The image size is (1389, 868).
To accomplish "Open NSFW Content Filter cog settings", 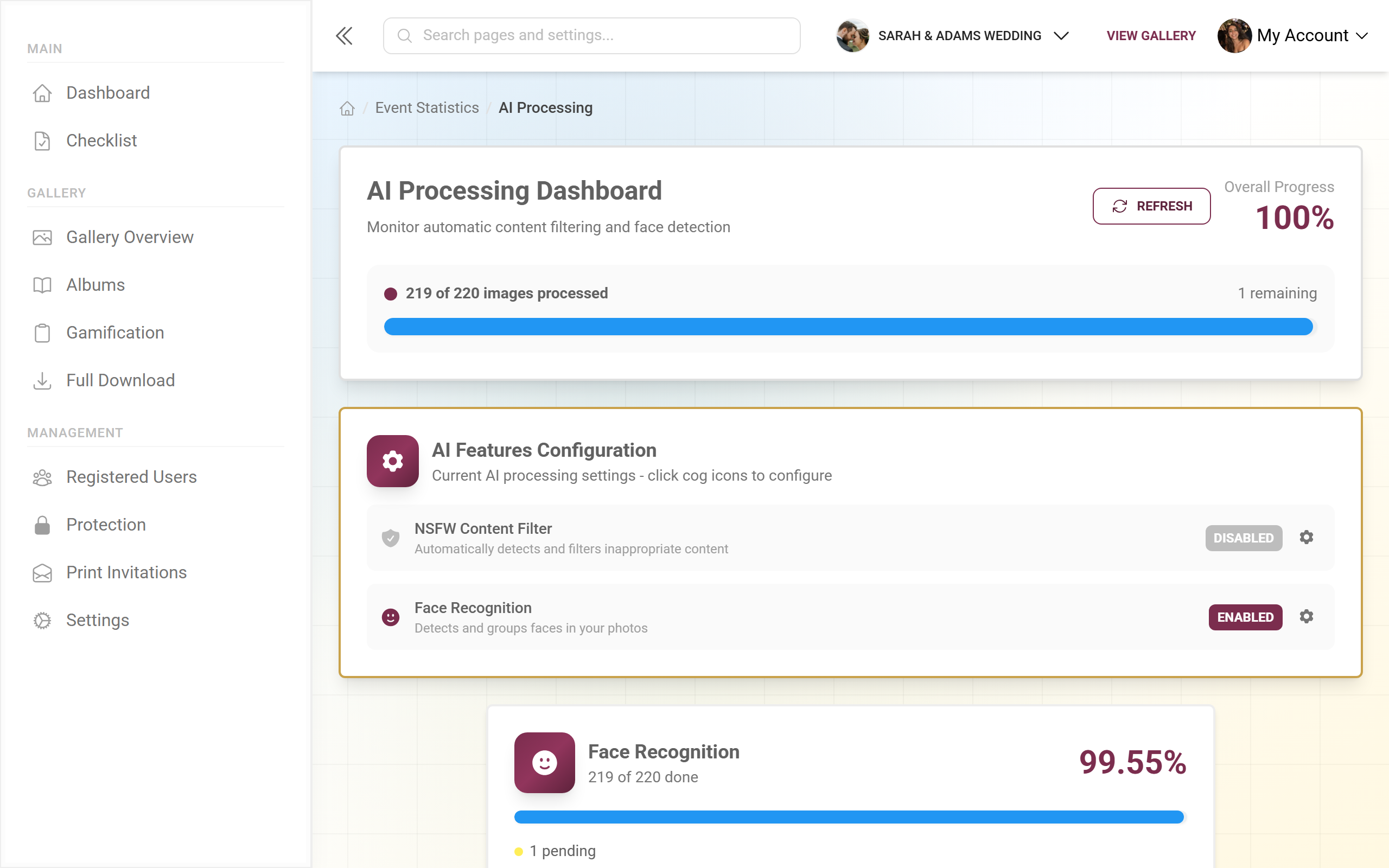I will (x=1307, y=537).
